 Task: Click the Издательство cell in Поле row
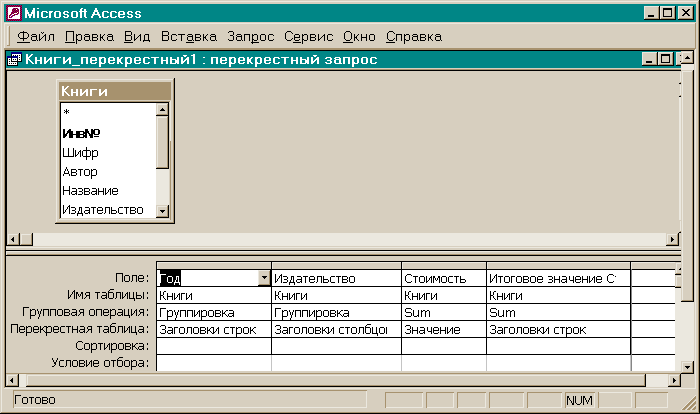click(337, 279)
